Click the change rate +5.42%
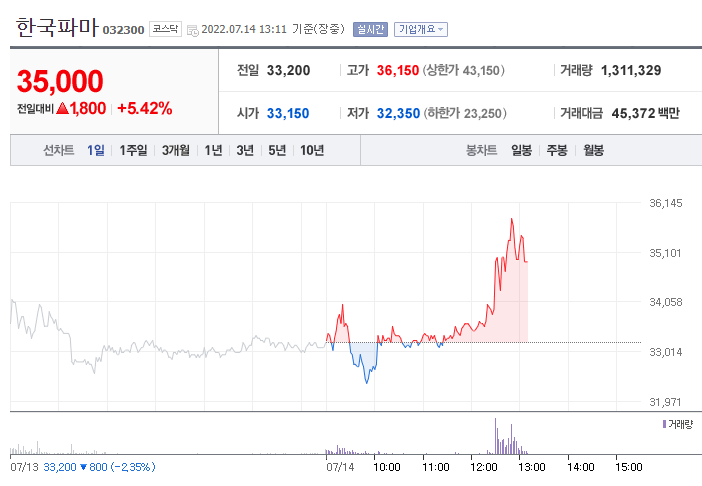Image resolution: width=702 pixels, height=486 pixels. [x=144, y=108]
